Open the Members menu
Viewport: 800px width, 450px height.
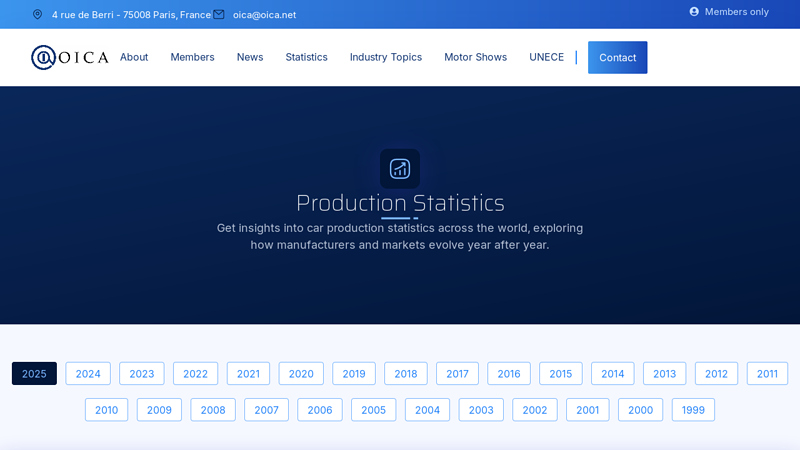click(192, 57)
